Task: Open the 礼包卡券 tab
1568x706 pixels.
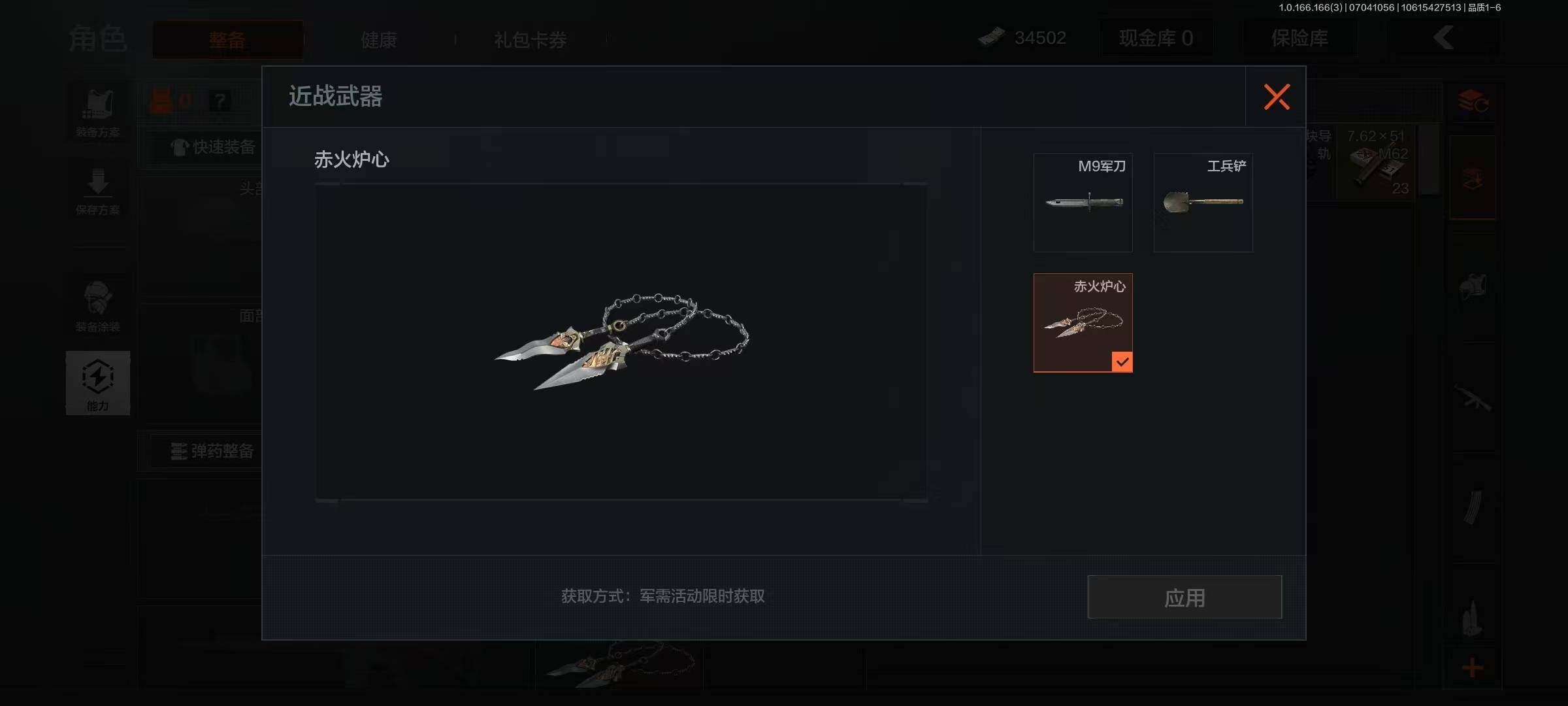Action: [531, 40]
